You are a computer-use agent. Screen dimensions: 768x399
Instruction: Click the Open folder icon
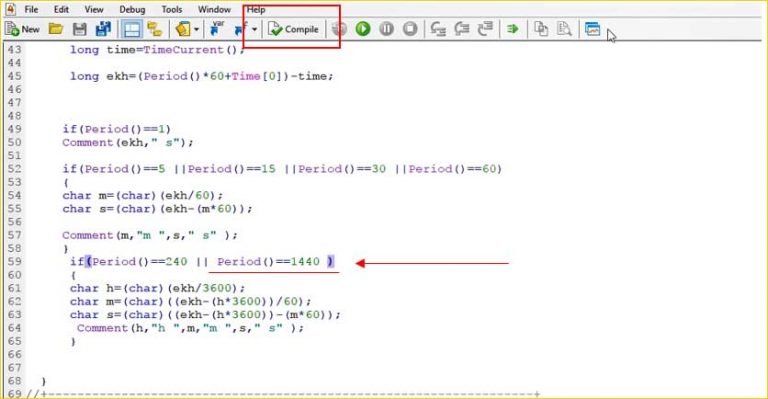tap(56, 29)
